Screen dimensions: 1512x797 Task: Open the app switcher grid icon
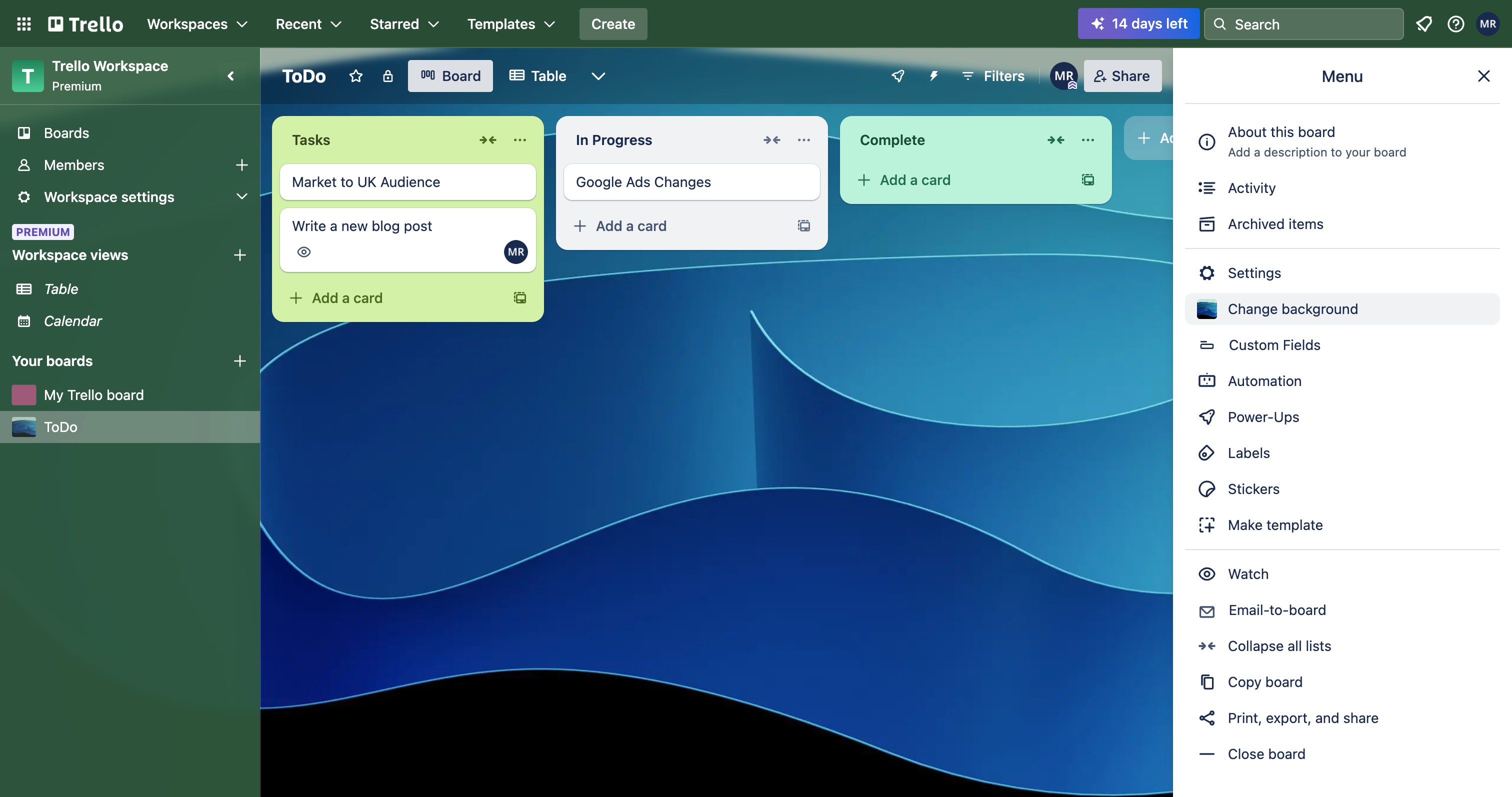click(x=23, y=24)
